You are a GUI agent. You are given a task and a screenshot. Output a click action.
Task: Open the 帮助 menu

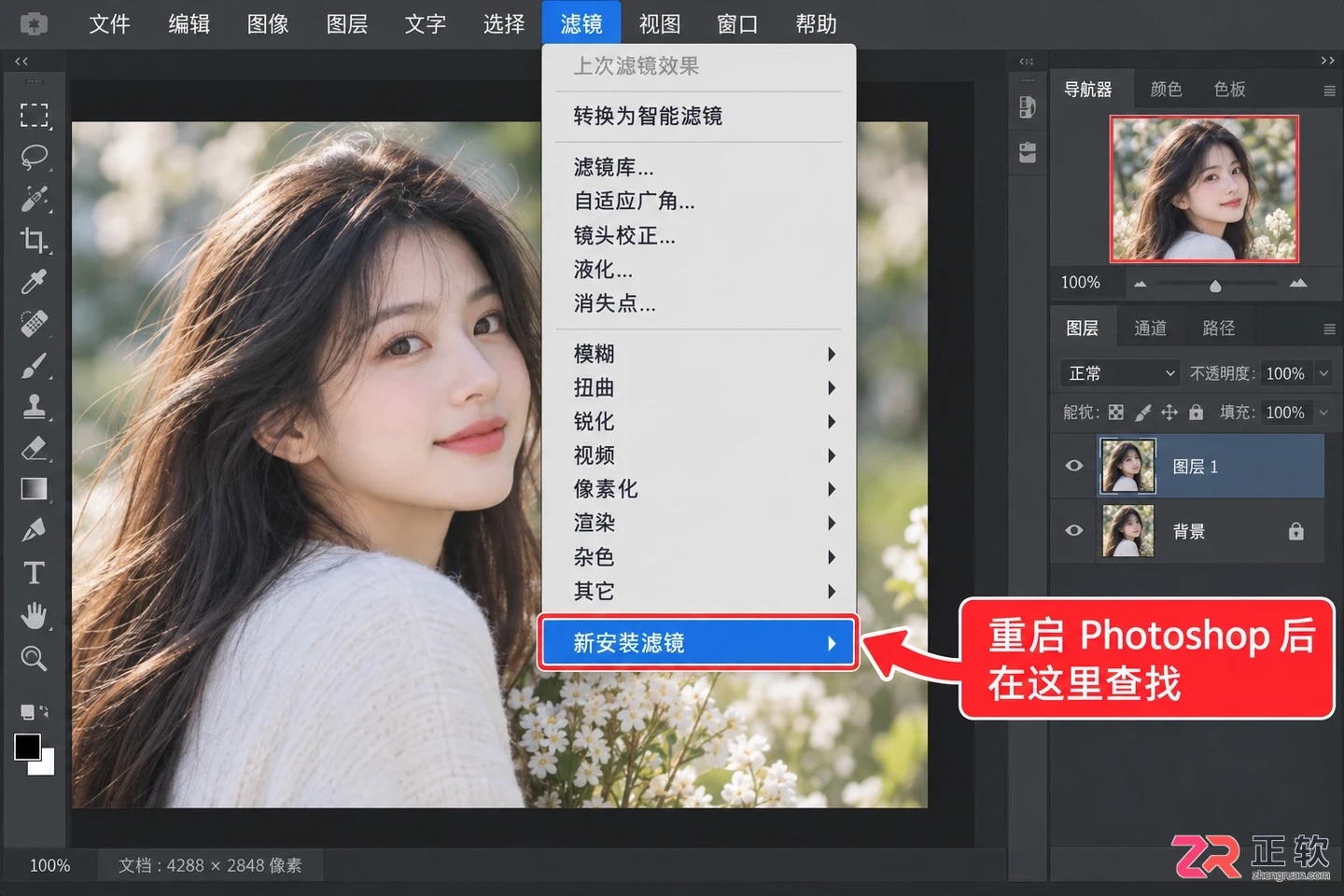(816, 24)
